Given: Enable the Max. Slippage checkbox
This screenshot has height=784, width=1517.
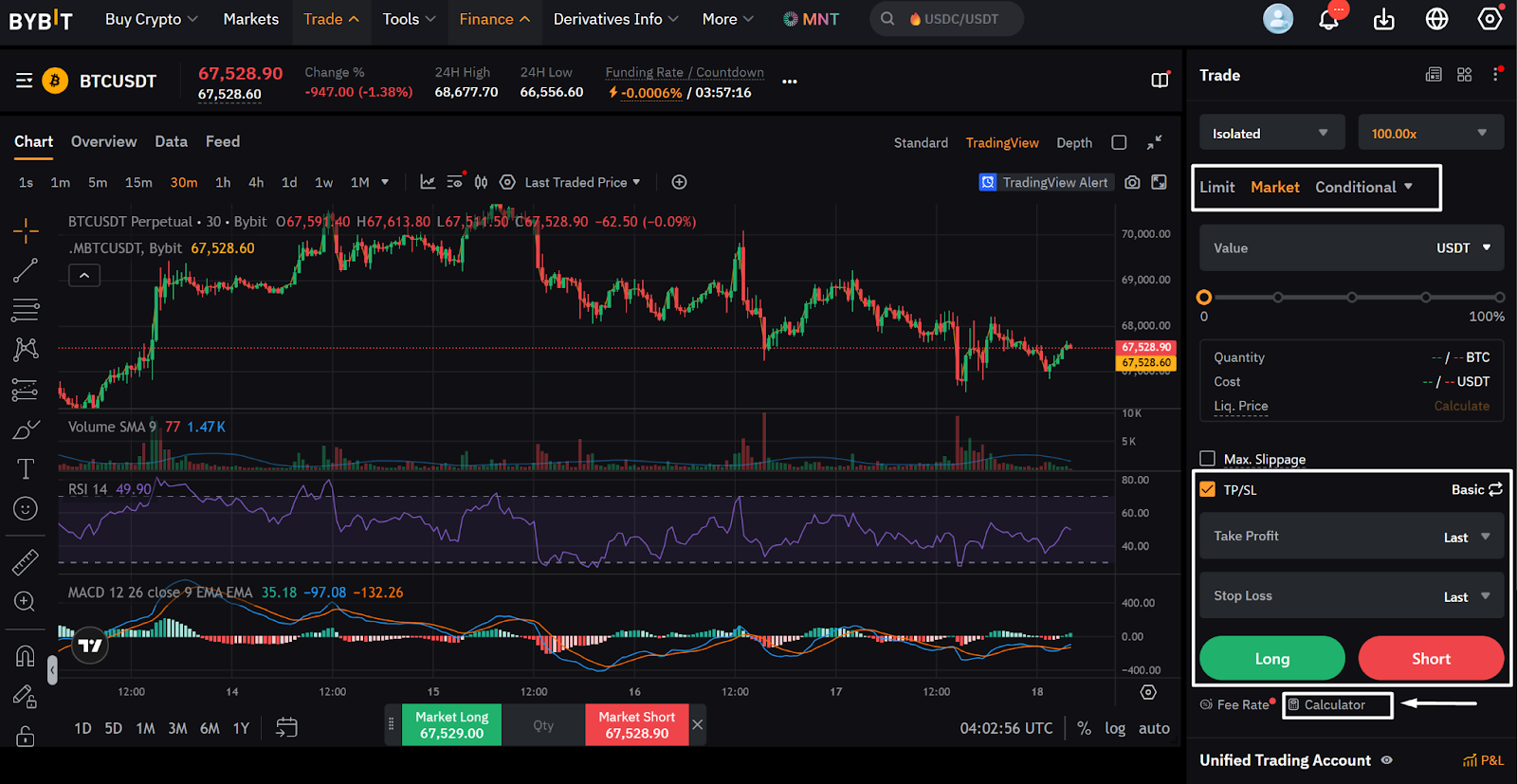Looking at the screenshot, I should click(1207, 459).
